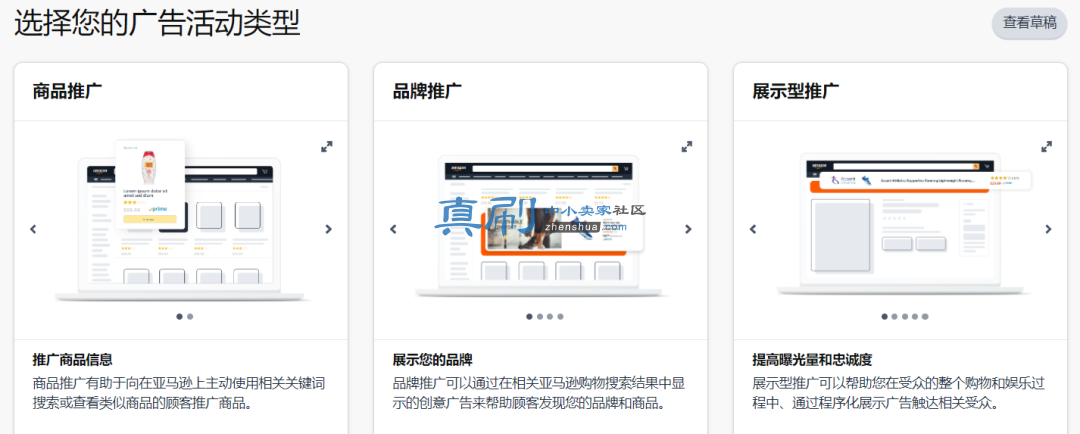This screenshot has height=434, width=1080.
Task: Select second dot in 展示型推广 carousel
Action: pos(894,317)
